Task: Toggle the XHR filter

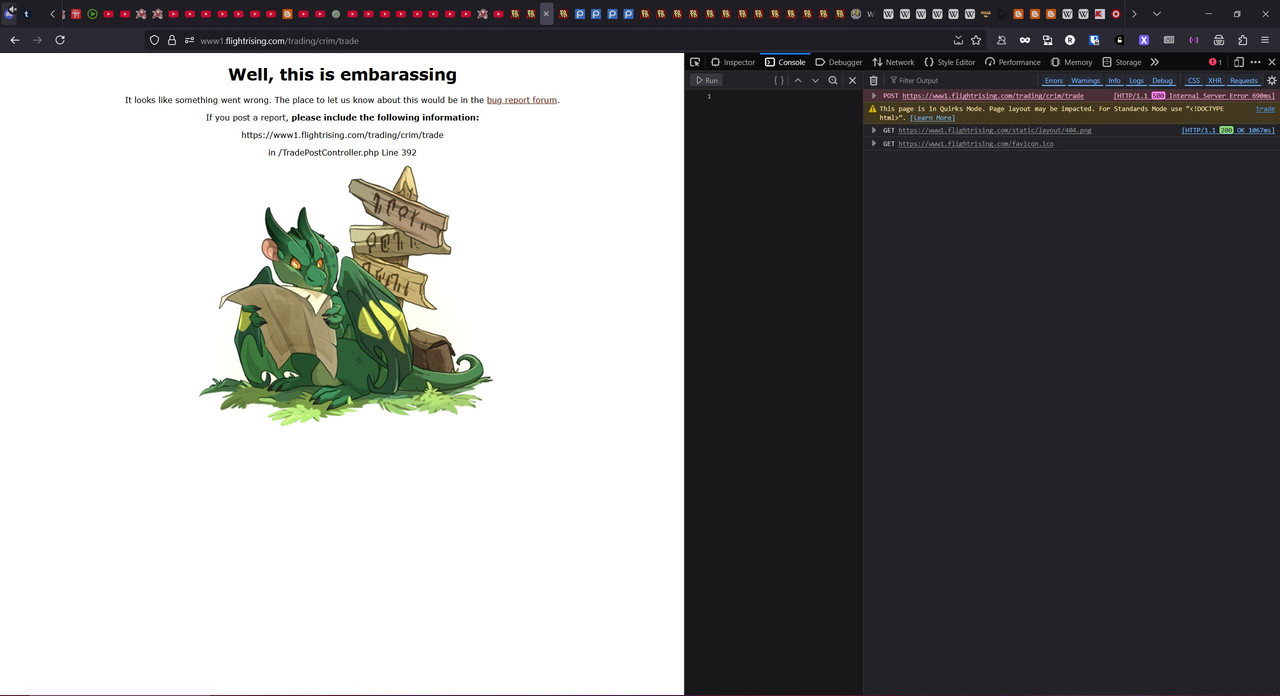Action: pyautogui.click(x=1215, y=80)
